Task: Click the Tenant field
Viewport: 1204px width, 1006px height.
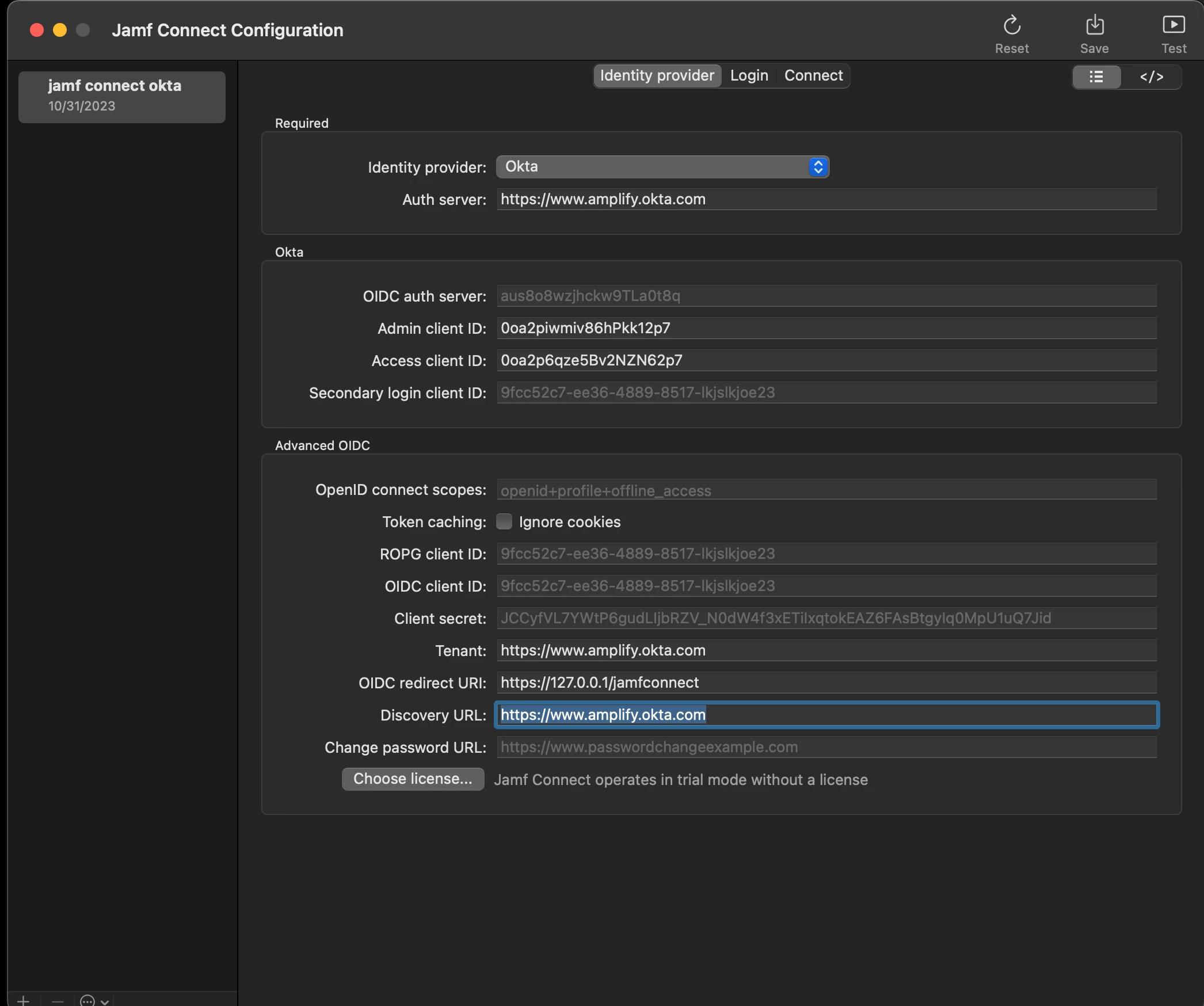Action: coord(826,650)
